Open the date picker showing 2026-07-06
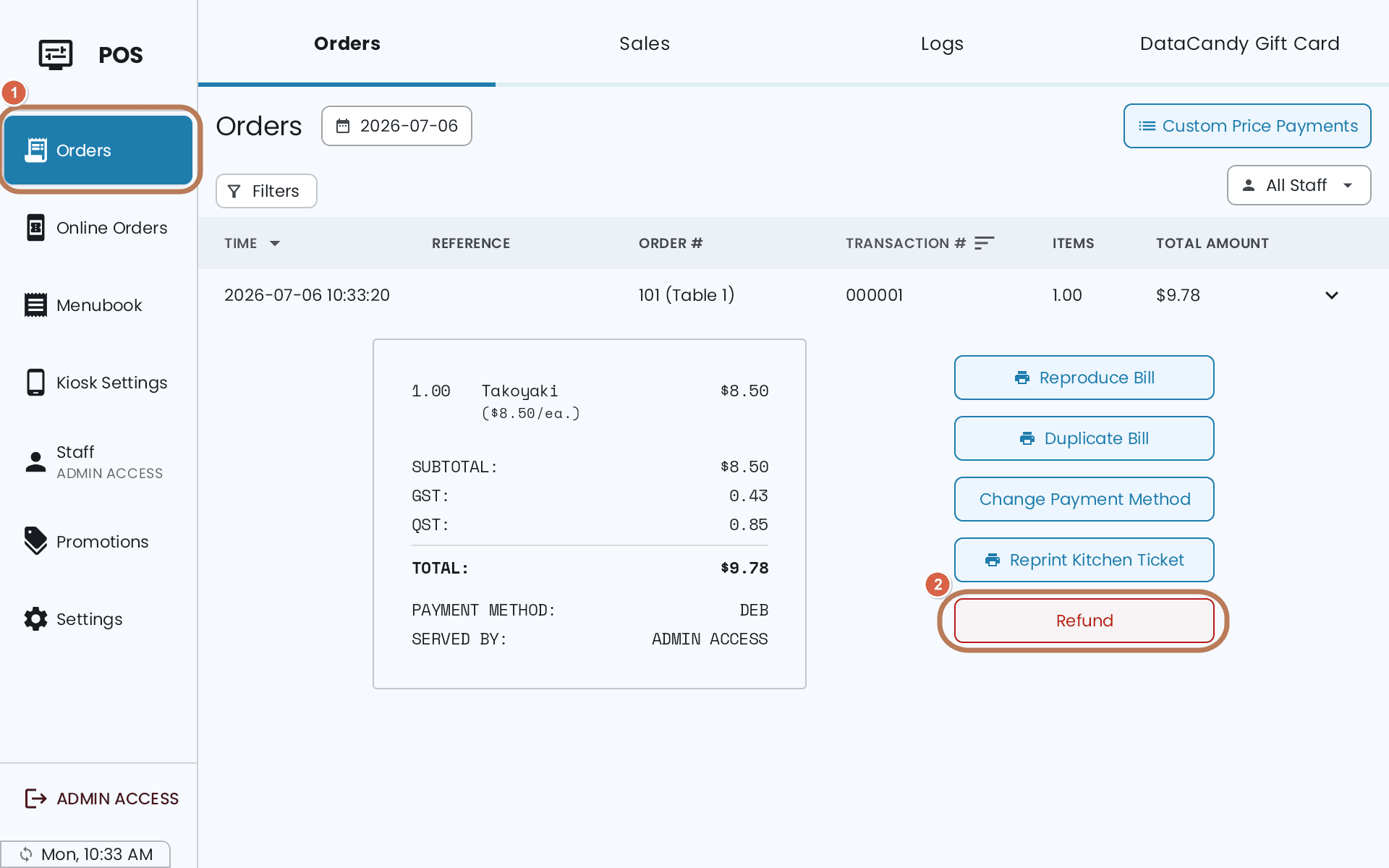 [x=396, y=126]
